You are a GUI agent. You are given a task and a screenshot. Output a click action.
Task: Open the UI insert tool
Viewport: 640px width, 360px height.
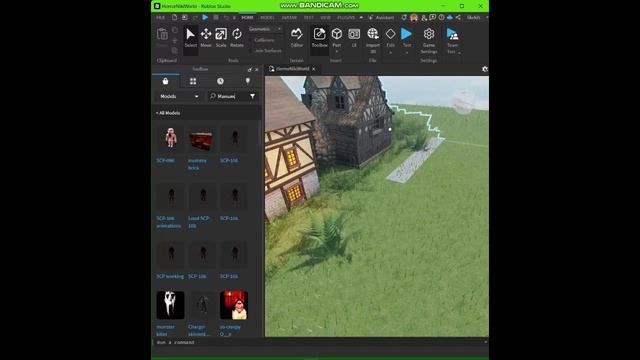[354, 38]
